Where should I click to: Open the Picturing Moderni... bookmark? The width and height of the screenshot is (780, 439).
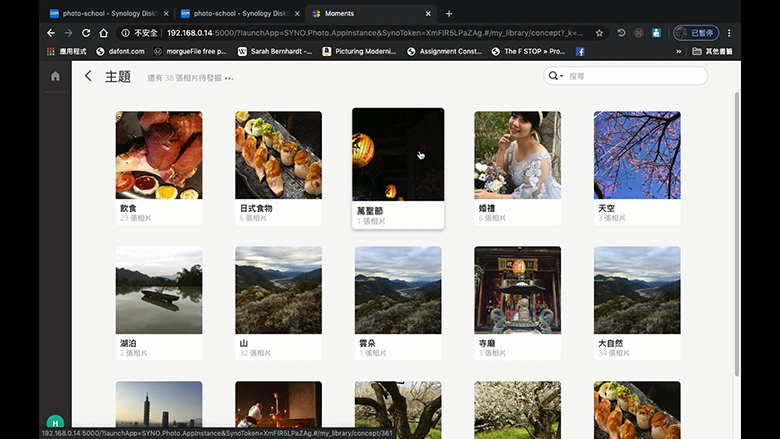tap(359, 51)
